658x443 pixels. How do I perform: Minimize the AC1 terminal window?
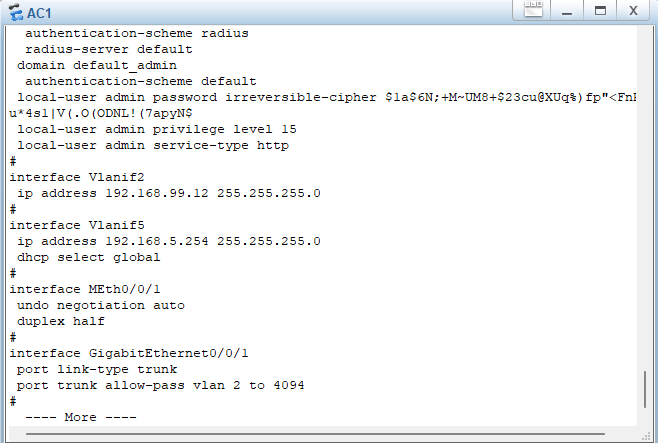(567, 11)
